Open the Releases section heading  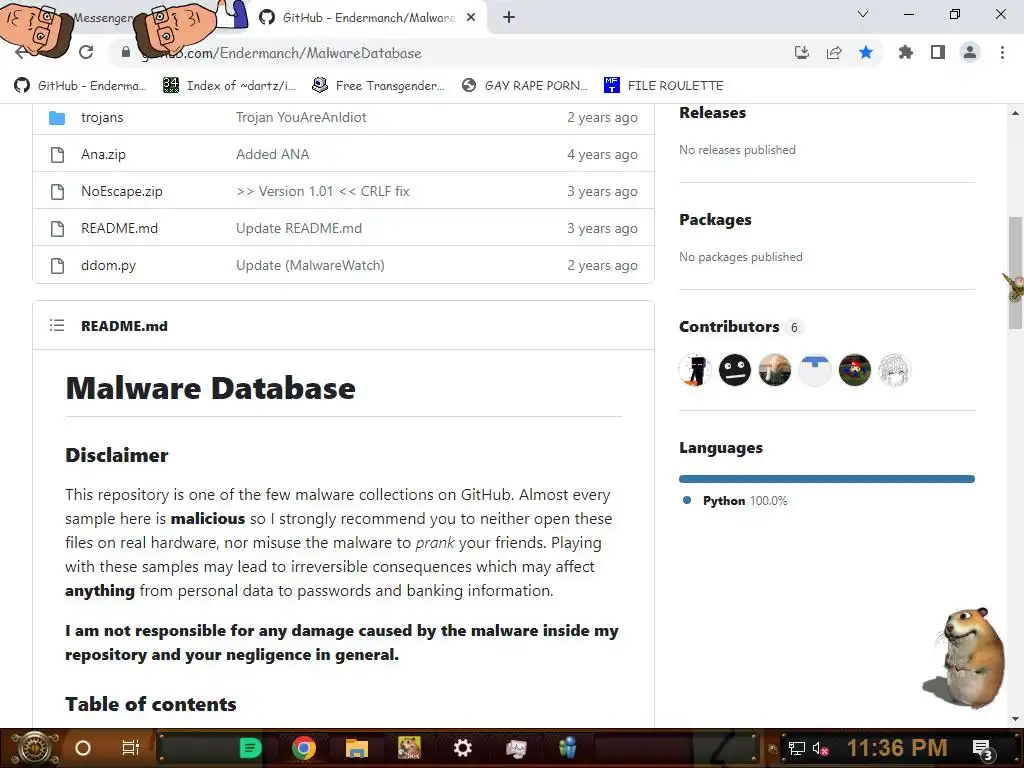pyautogui.click(x=712, y=113)
